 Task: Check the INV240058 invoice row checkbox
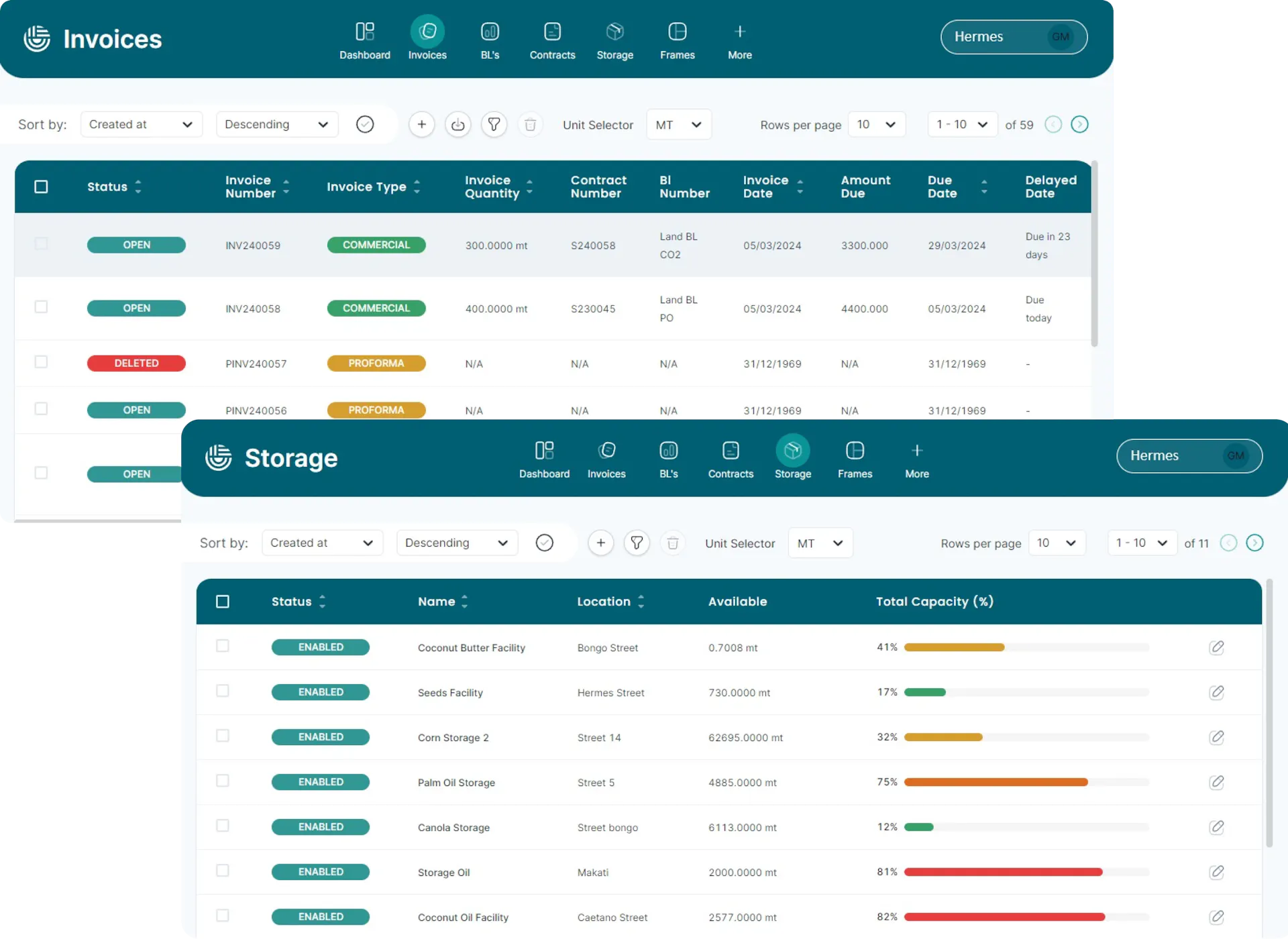tap(41, 307)
